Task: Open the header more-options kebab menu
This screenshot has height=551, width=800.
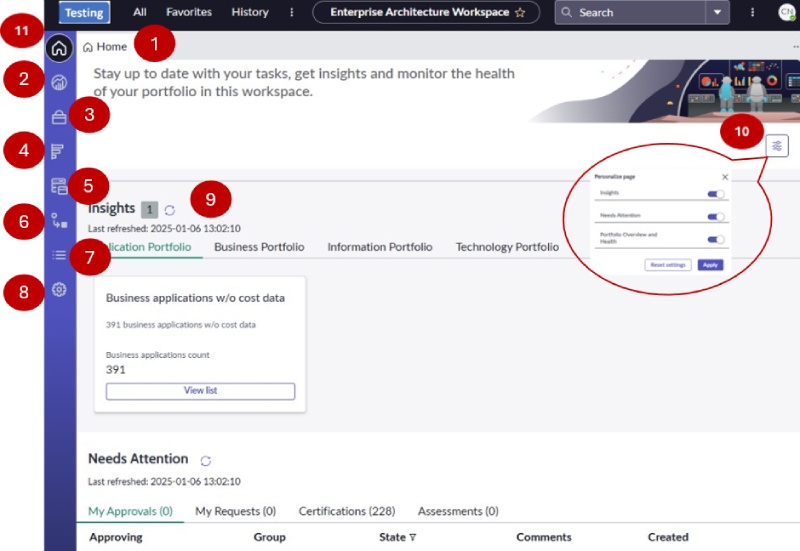Action: click(752, 12)
